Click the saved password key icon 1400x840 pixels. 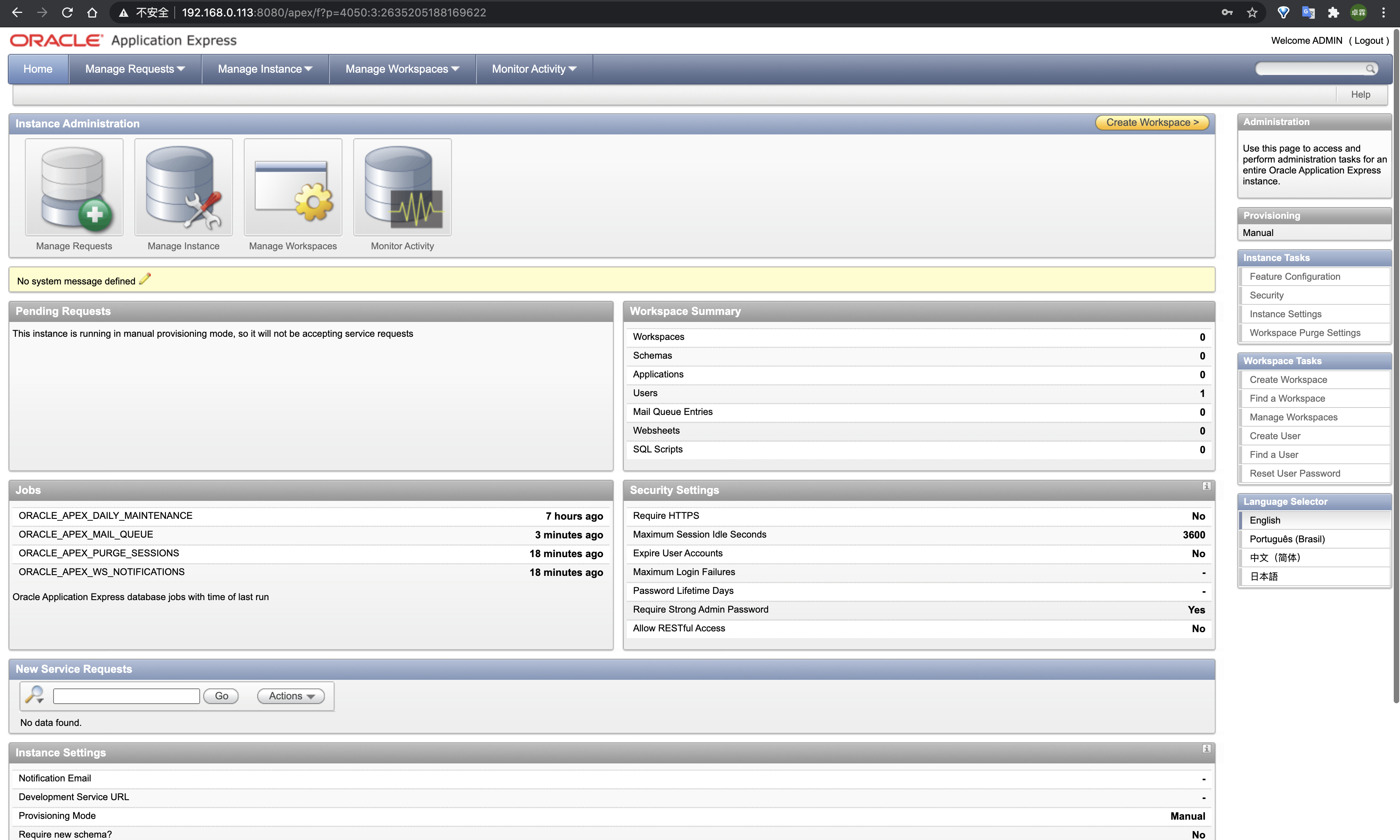coord(1227,13)
